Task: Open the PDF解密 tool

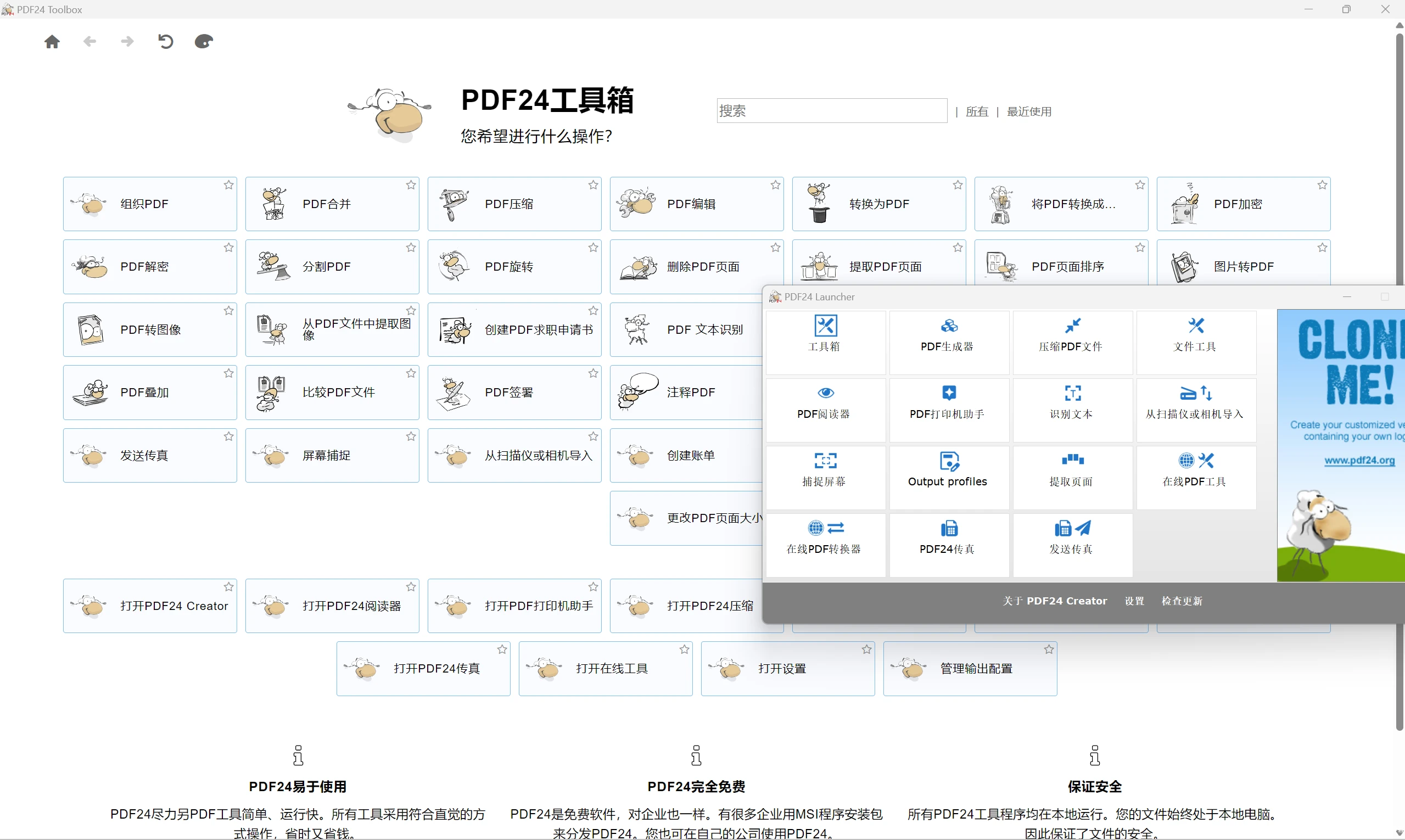Action: [150, 267]
